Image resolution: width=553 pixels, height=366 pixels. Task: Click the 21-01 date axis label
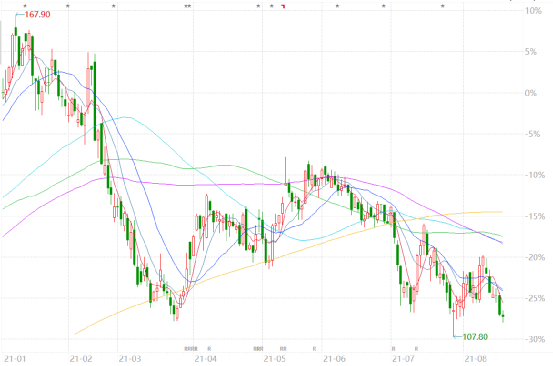15,359
